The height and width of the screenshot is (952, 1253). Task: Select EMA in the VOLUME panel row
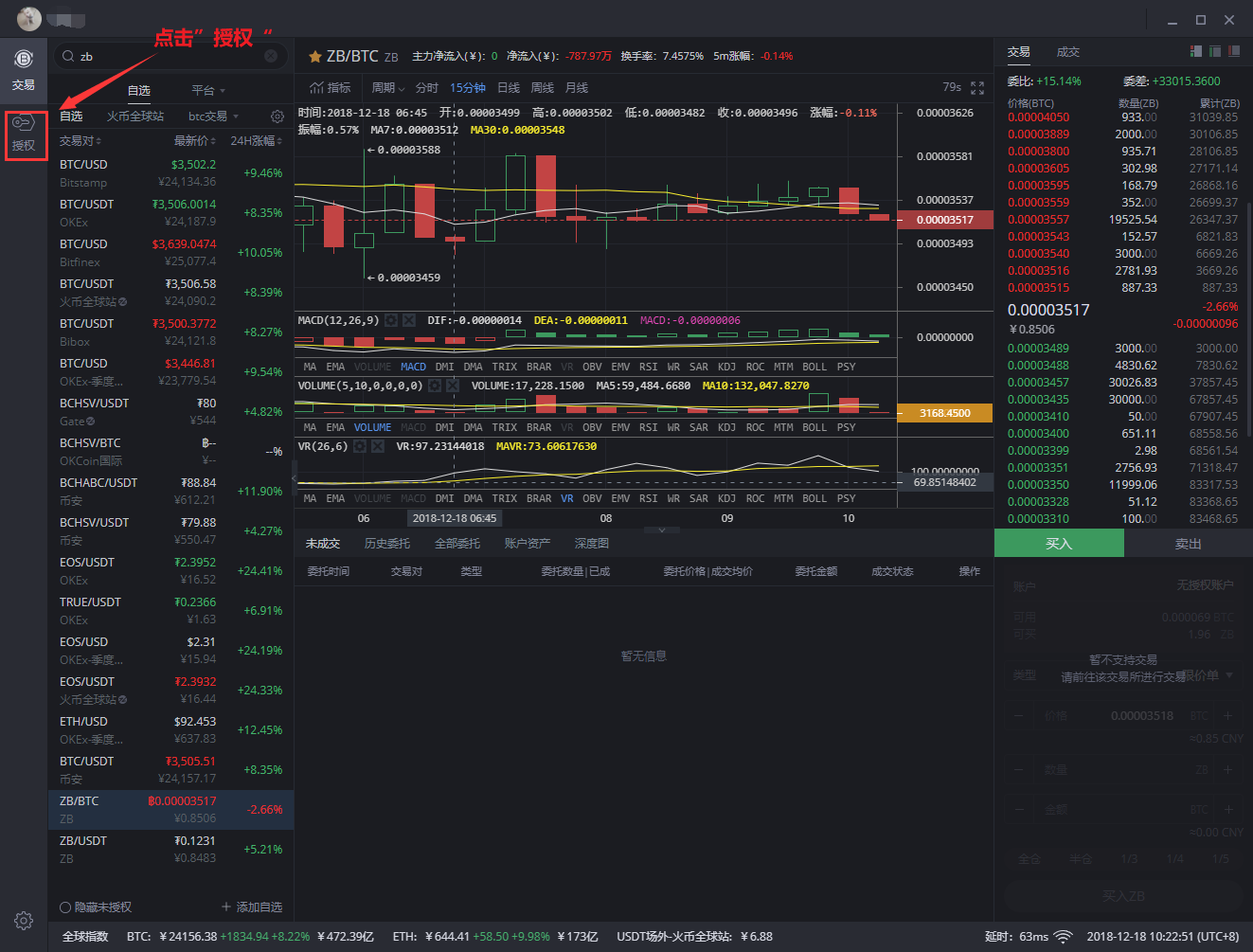pos(335,427)
